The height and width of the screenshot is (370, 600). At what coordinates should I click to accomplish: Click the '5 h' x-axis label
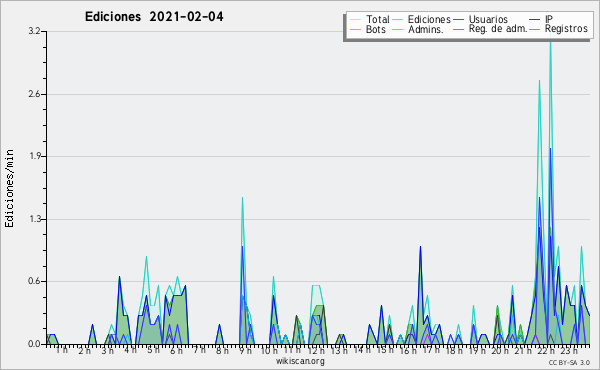(153, 350)
